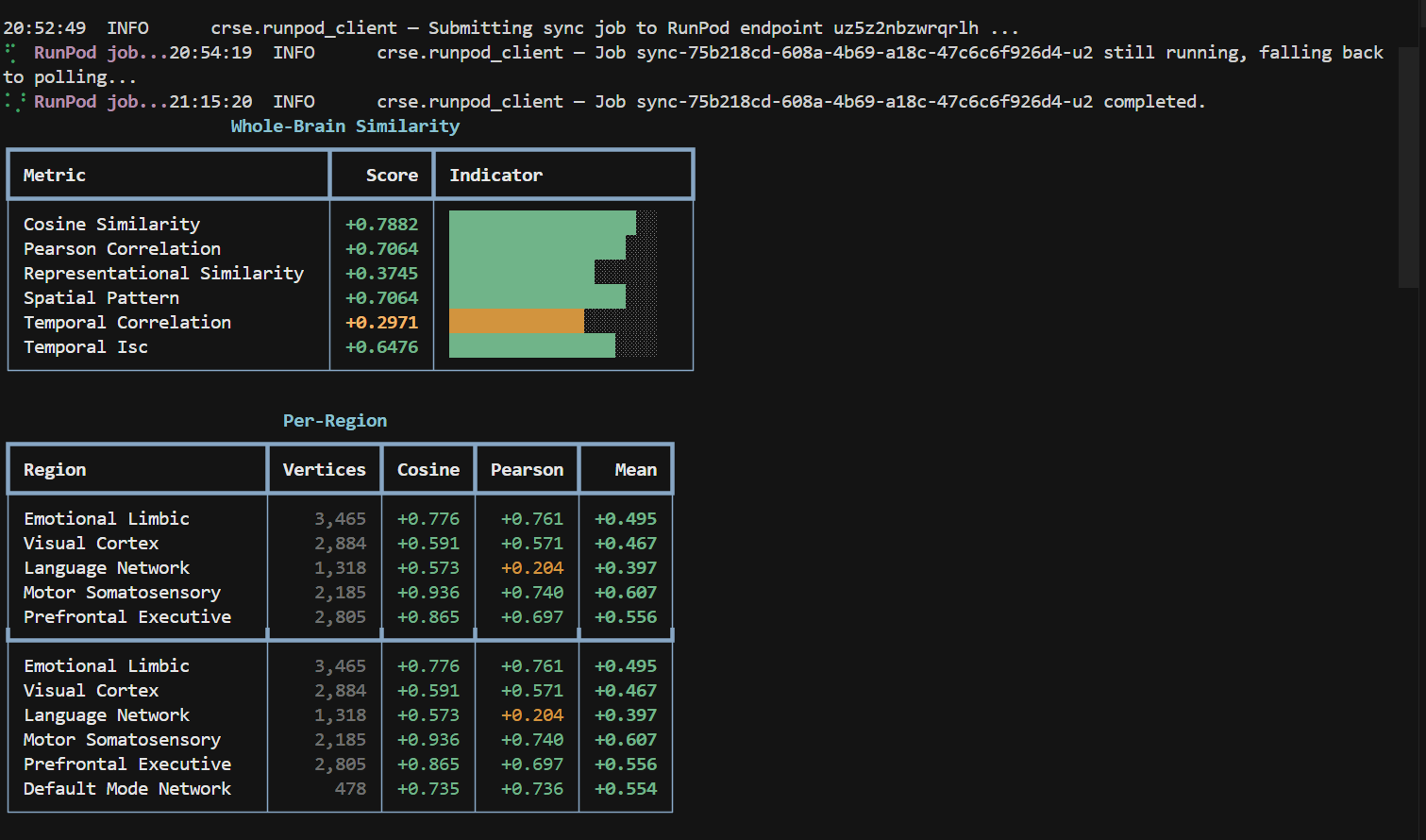The height and width of the screenshot is (840, 1426).
Task: Click the 'Mean' column header
Action: (635, 470)
